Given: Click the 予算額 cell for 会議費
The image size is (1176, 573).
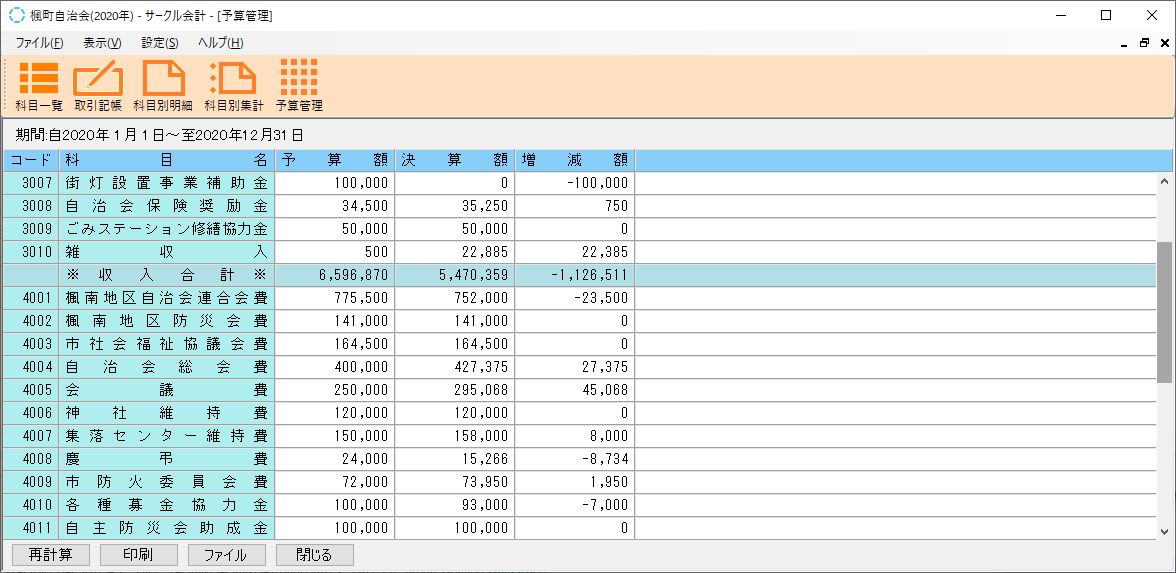Looking at the screenshot, I should 335,389.
